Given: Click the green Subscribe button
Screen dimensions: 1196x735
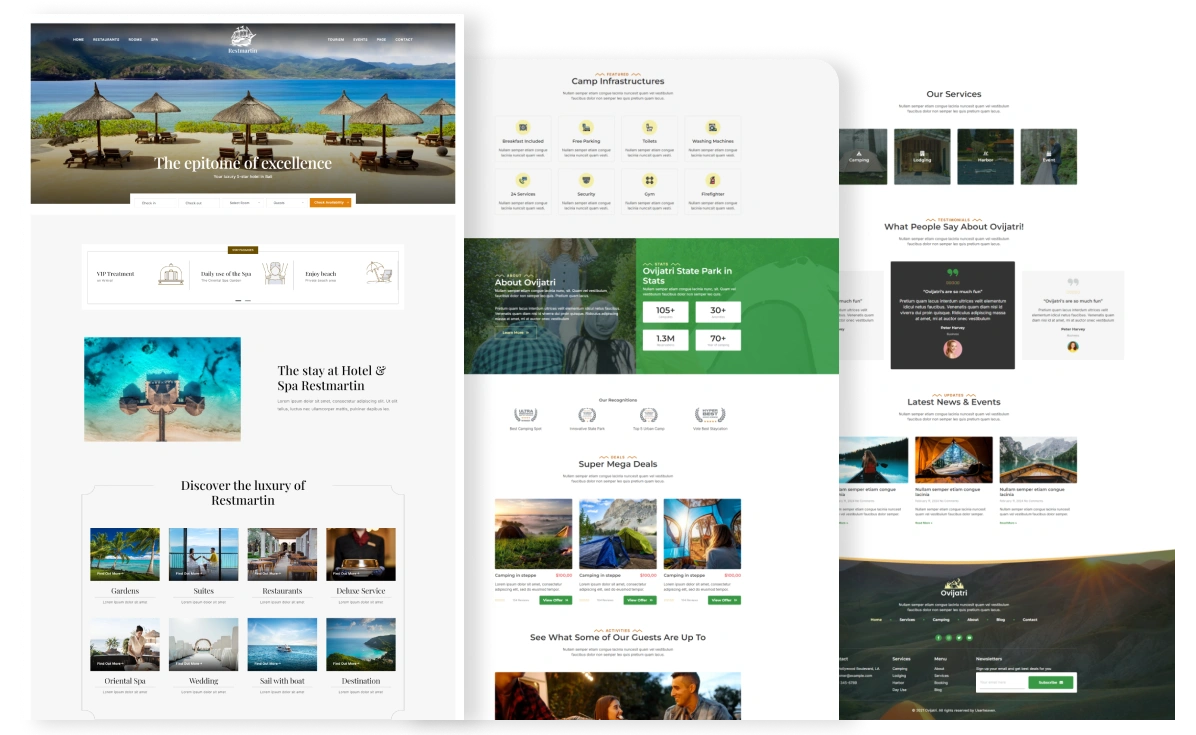Looking at the screenshot, I should 1050,682.
